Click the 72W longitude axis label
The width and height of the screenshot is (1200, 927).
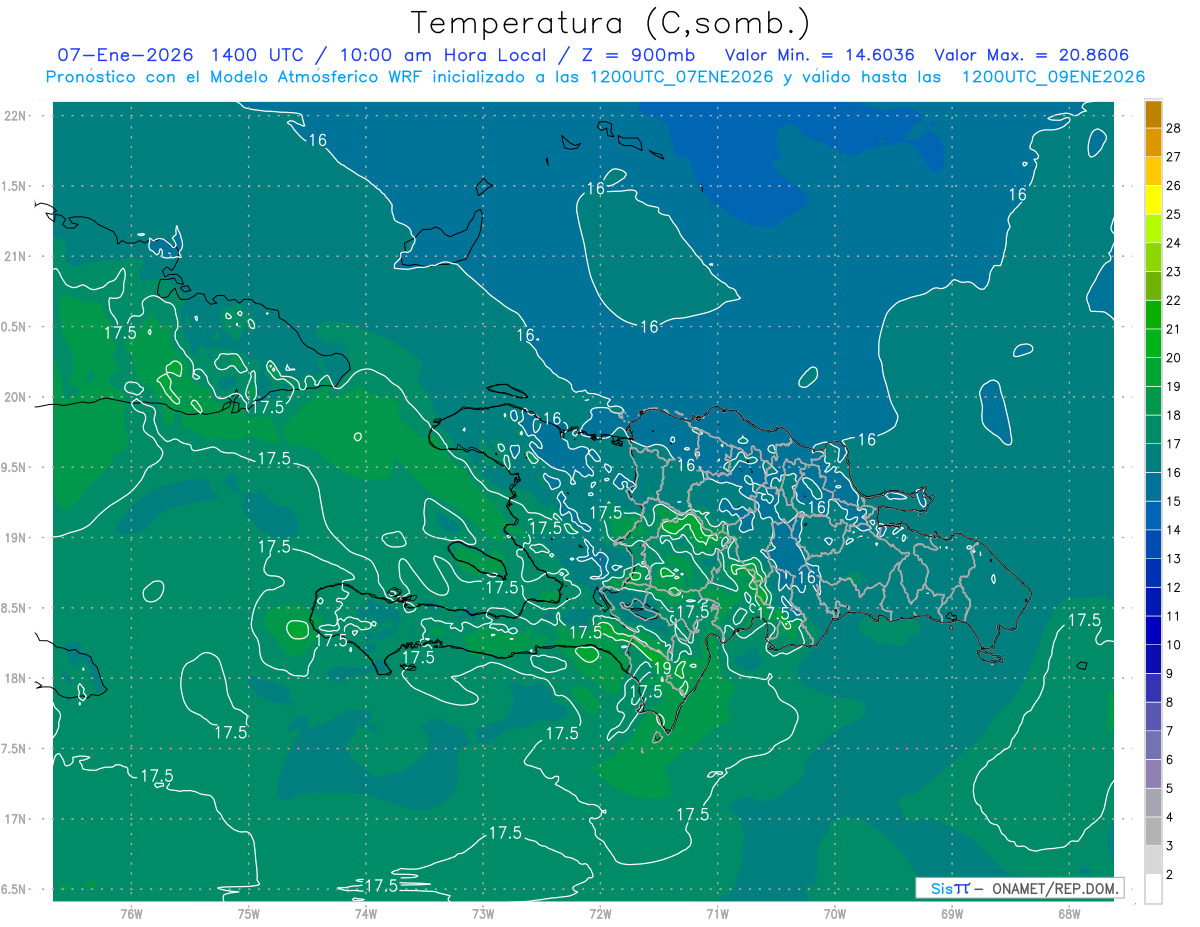(600, 912)
